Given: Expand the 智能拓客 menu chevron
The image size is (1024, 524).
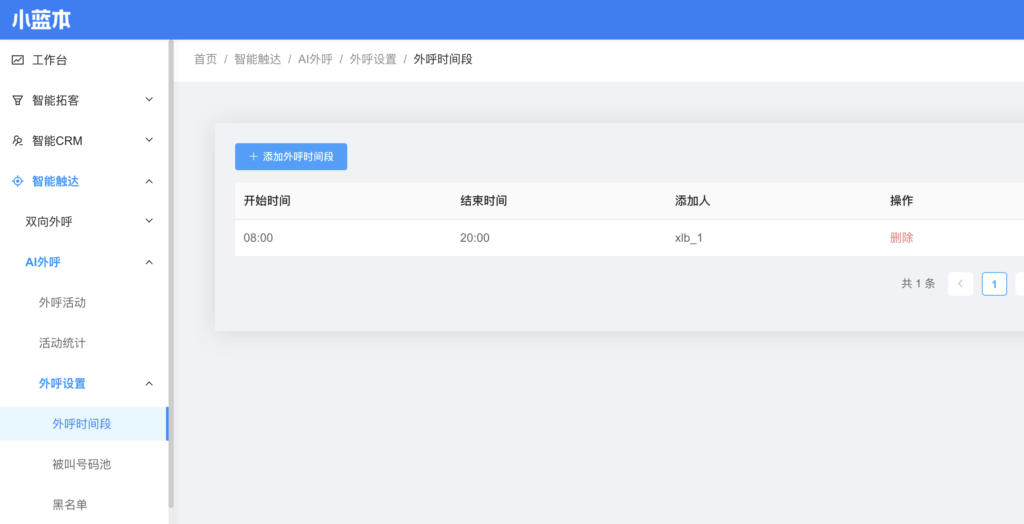Looking at the screenshot, I should [x=149, y=100].
